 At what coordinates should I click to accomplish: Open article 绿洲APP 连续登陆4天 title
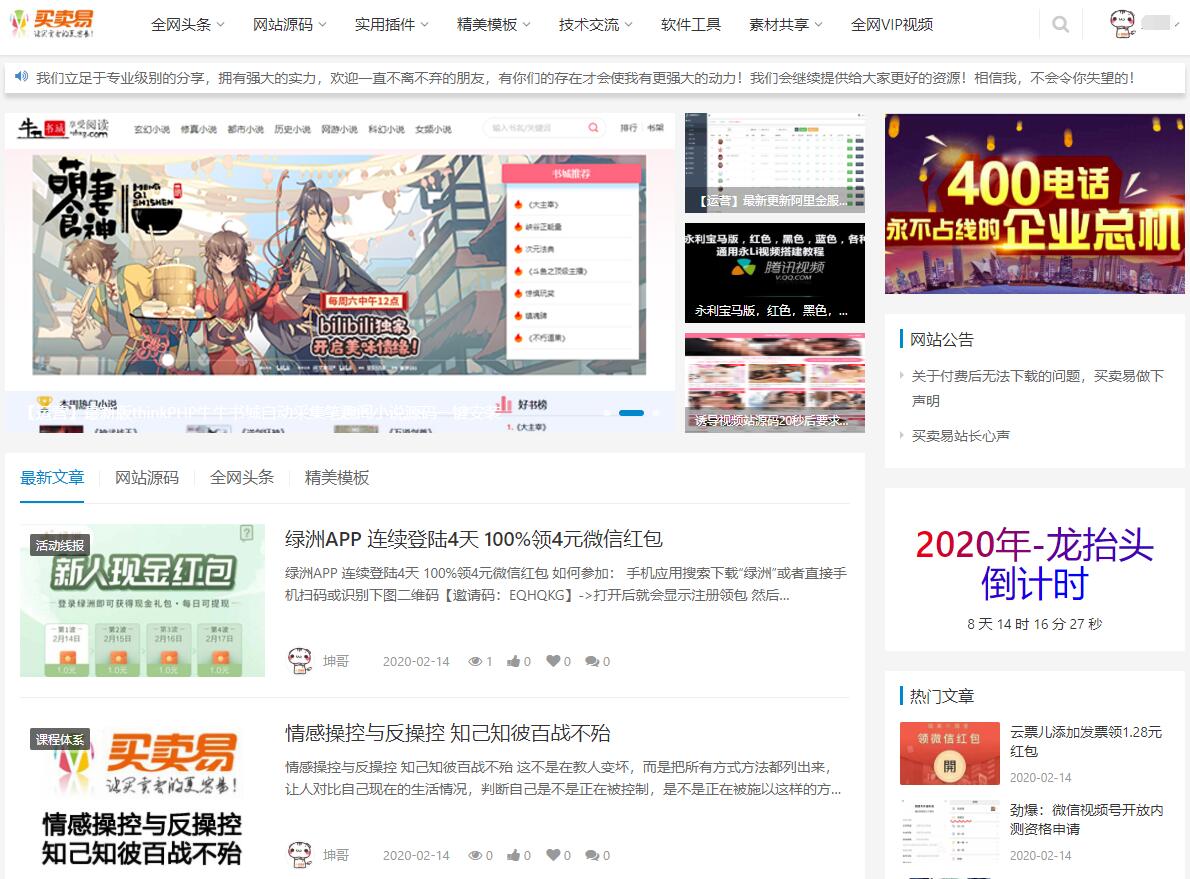(474, 539)
